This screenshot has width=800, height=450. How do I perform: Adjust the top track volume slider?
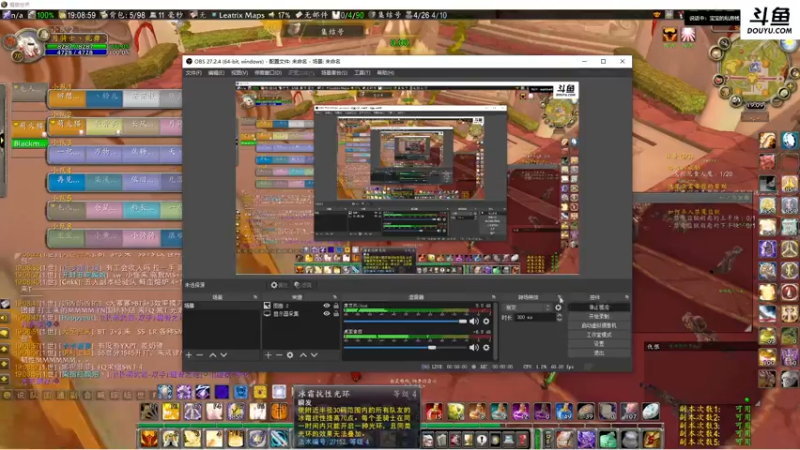pos(405,321)
